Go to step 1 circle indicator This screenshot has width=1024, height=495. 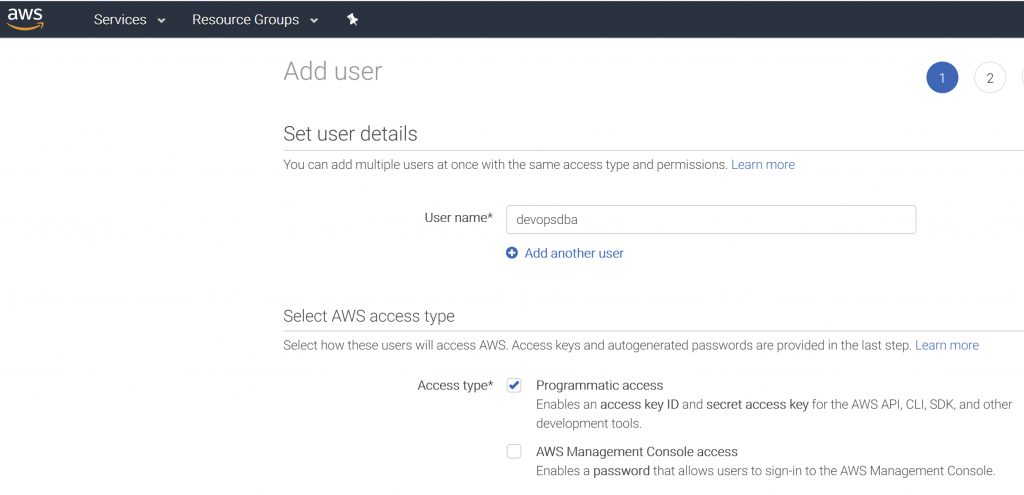pyautogui.click(x=942, y=78)
